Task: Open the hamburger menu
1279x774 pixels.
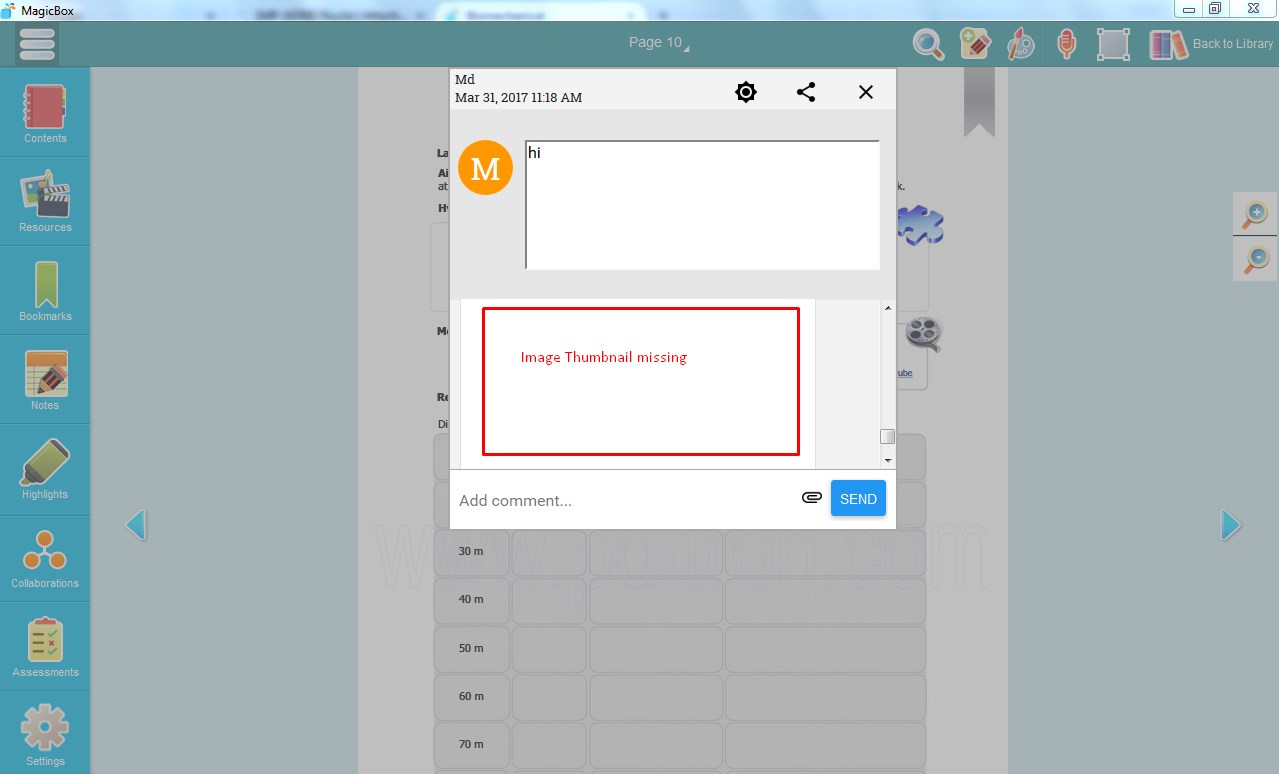Action: 37,44
